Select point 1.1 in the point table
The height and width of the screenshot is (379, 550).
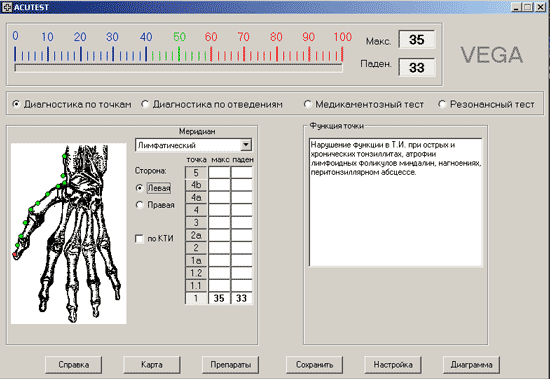click(196, 286)
